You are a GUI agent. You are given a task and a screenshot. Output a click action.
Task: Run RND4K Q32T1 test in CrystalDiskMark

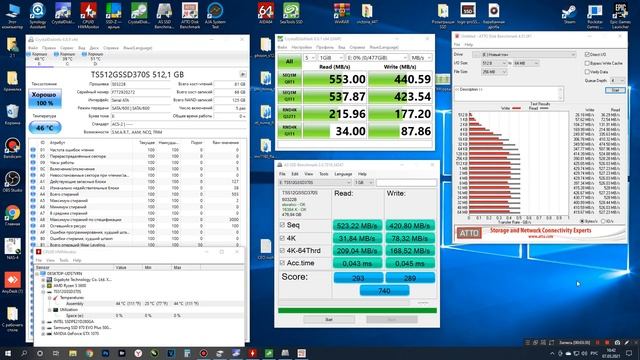(289, 113)
